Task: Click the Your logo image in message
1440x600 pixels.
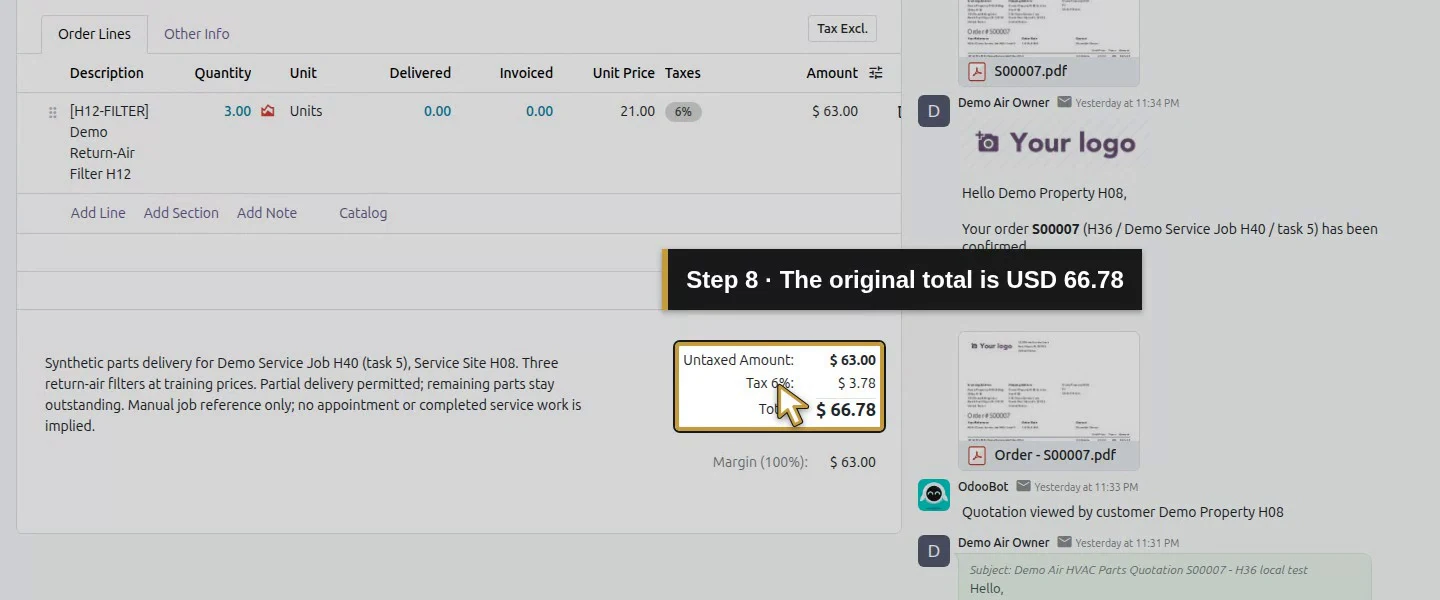Action: pos(1056,143)
